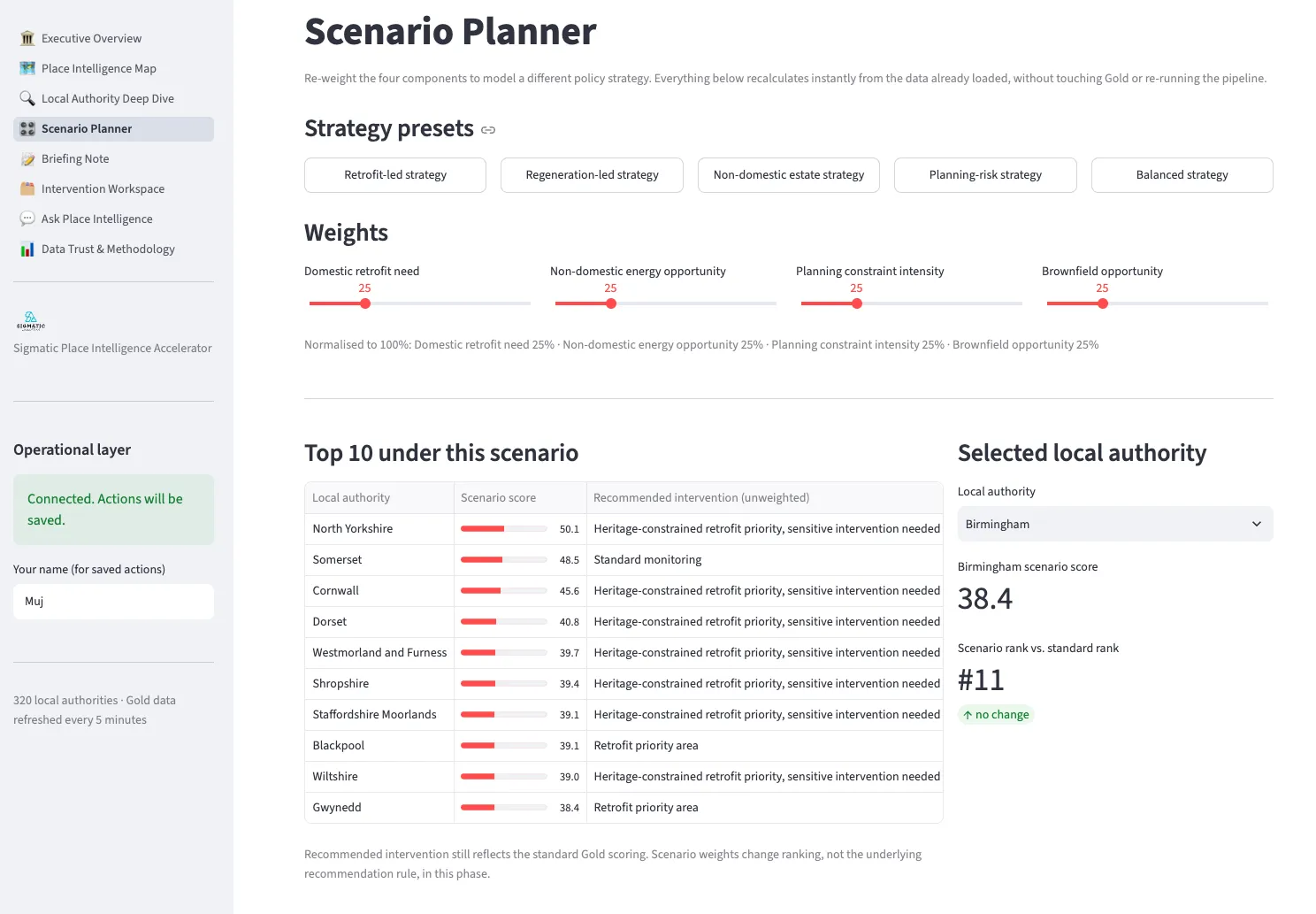This screenshot has height=914, width=1316.
Task: Sort by Local authority column header
Action: coord(379,498)
